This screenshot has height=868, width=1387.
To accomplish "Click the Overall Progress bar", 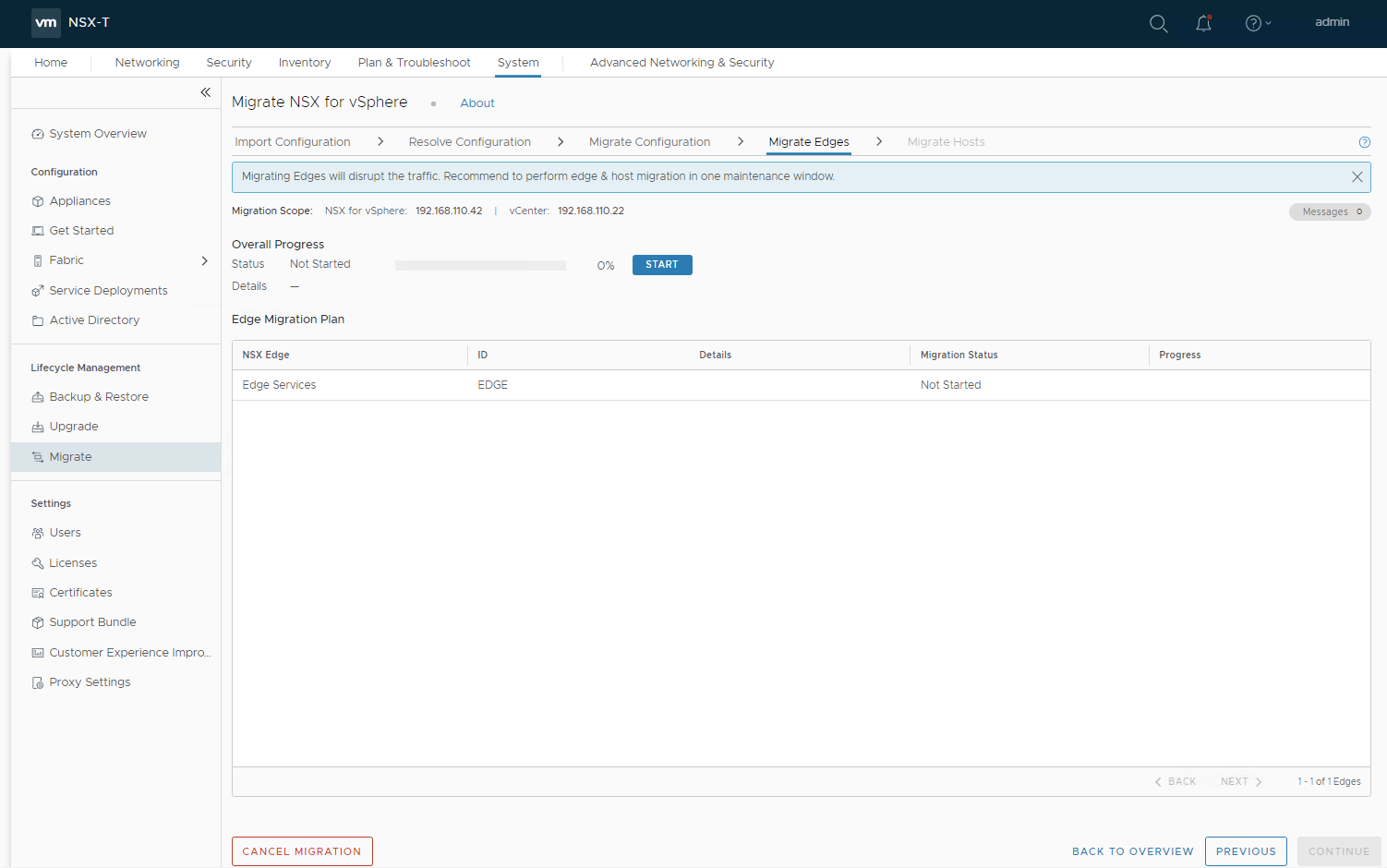I will [480, 264].
